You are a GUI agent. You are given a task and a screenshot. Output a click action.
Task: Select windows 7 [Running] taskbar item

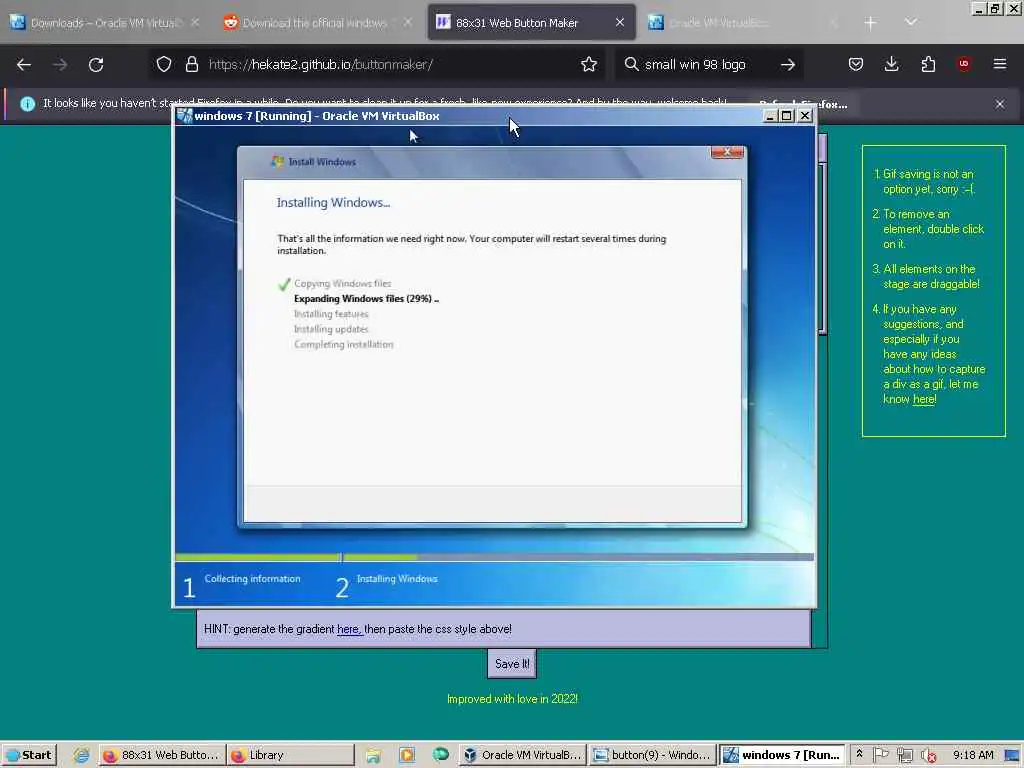[782, 755]
